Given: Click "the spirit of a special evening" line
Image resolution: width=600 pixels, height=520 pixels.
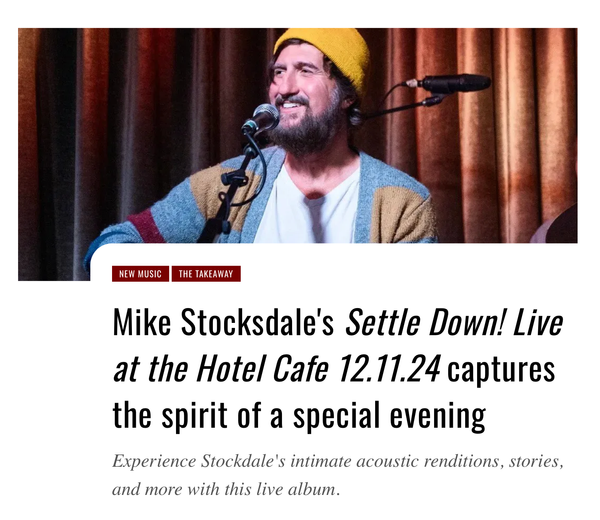Looking at the screenshot, I should (299, 415).
